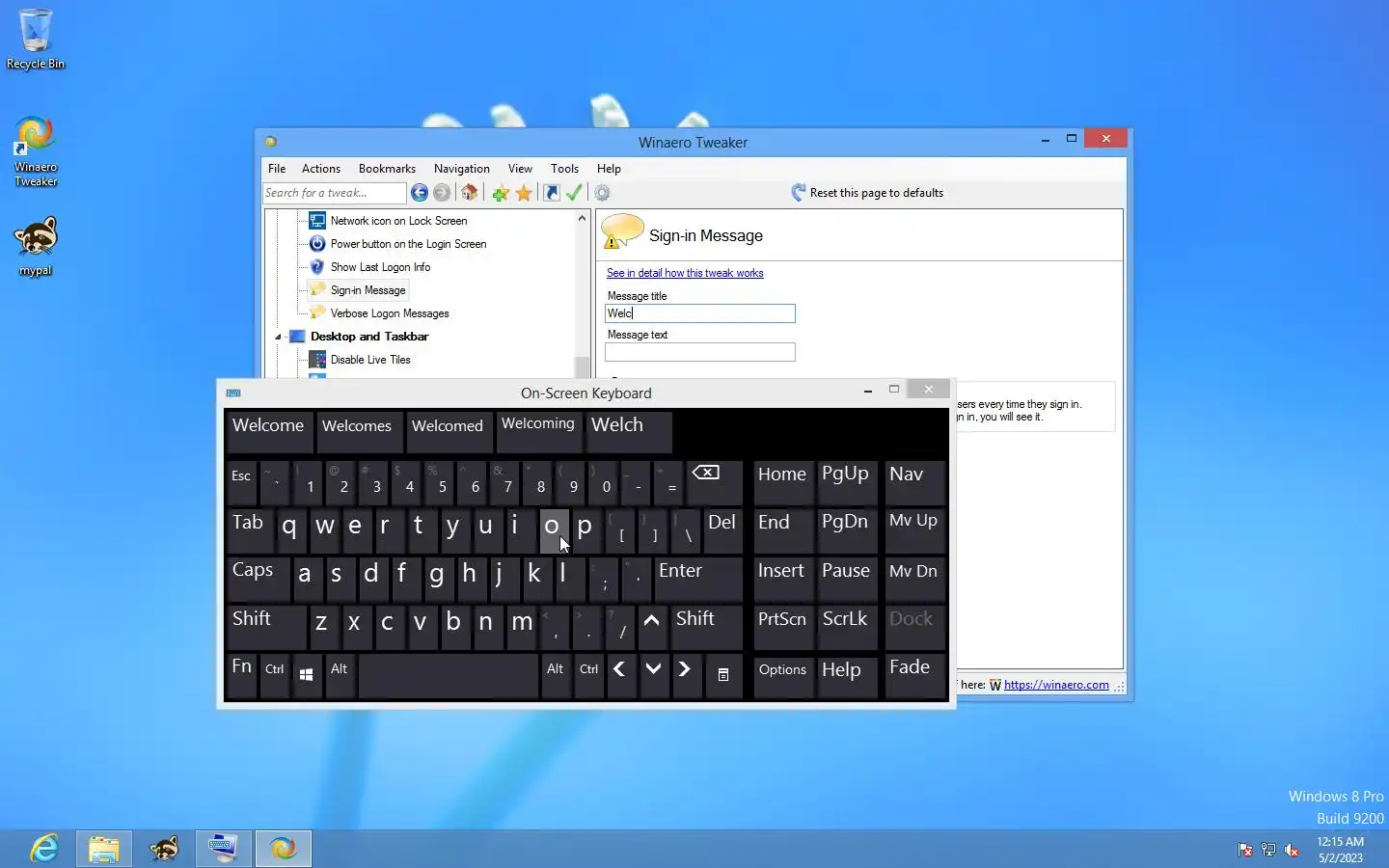The height and width of the screenshot is (868, 1389).
Task: Open On-Screen Keyboard Options key
Action: pyautogui.click(x=782, y=675)
